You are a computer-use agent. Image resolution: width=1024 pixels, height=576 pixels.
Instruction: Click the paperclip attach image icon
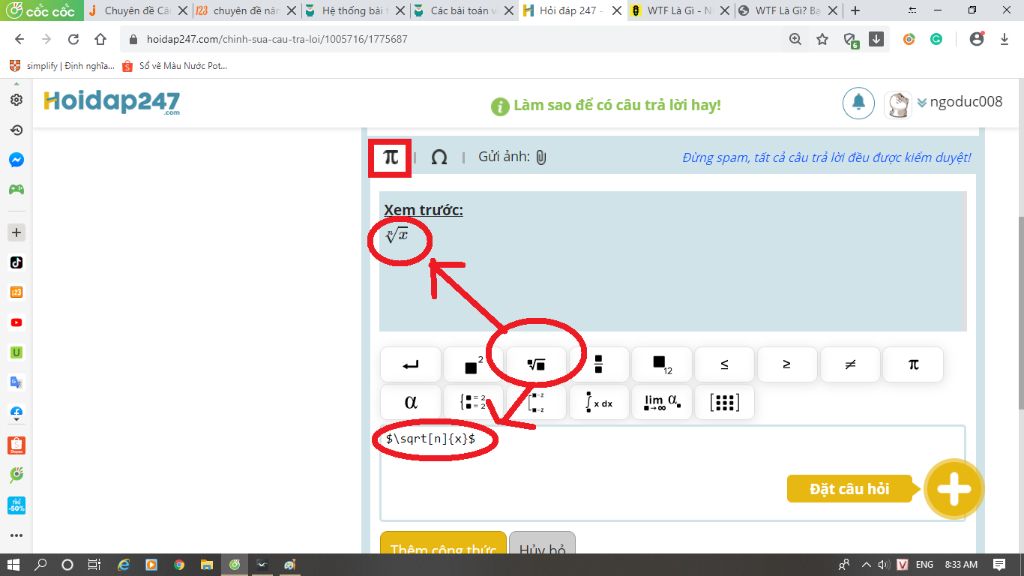click(541, 157)
